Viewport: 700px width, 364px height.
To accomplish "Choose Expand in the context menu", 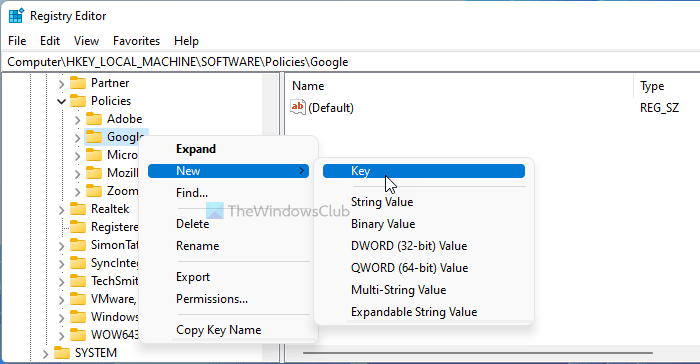I will [x=229, y=149].
